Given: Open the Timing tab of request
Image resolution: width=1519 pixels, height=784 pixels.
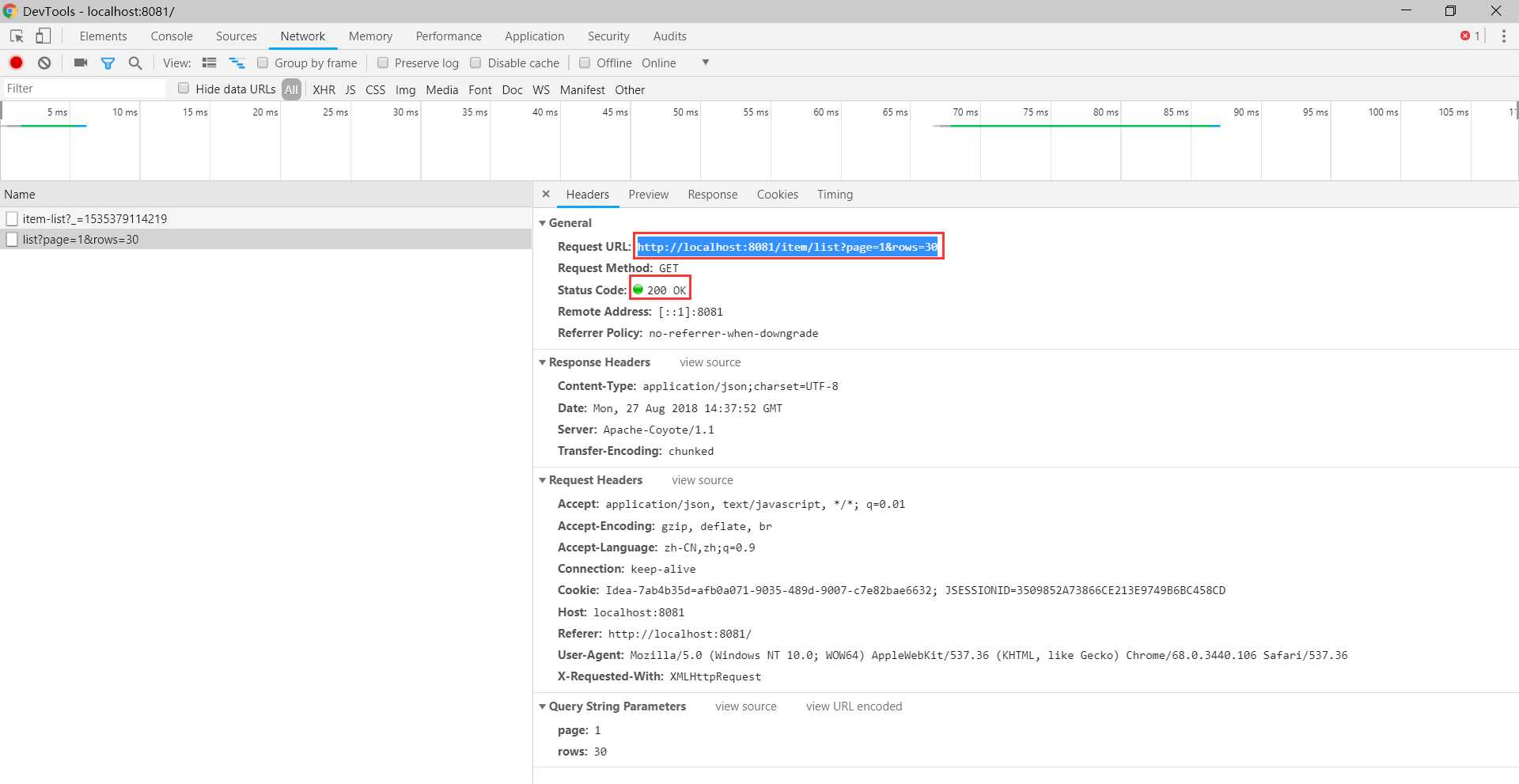Looking at the screenshot, I should pyautogui.click(x=835, y=195).
